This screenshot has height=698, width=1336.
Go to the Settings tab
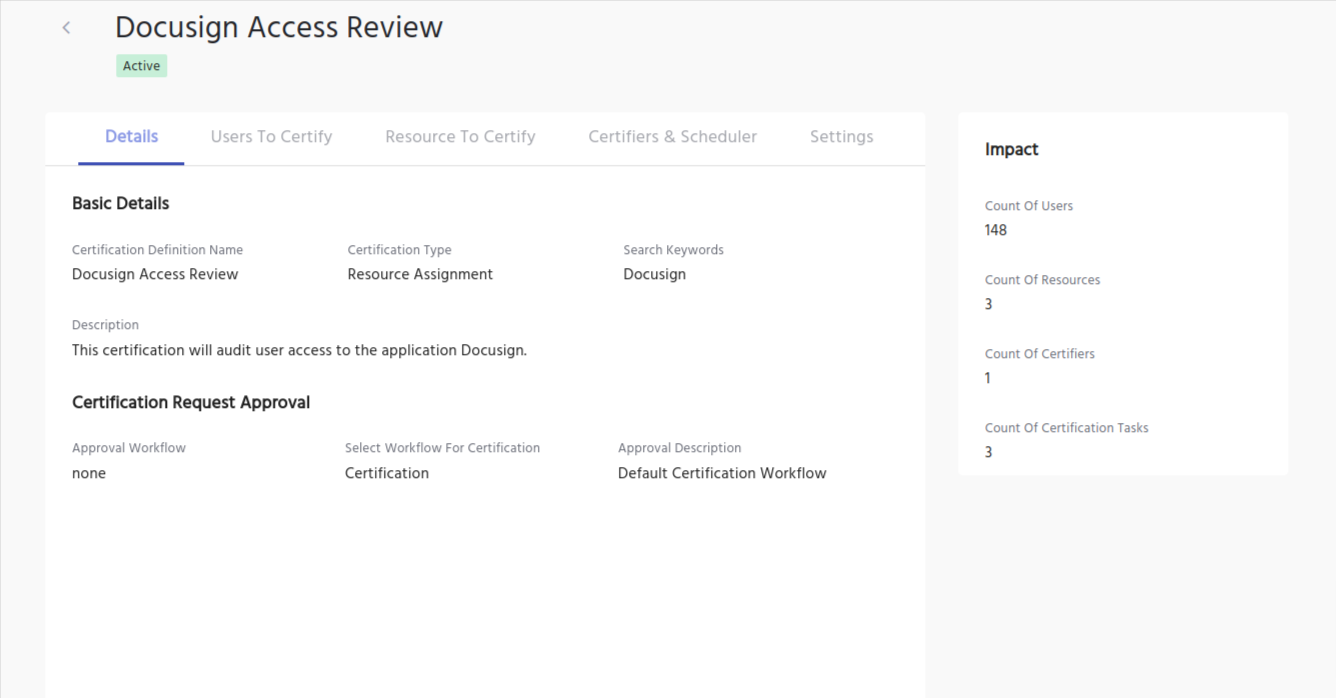(x=841, y=137)
